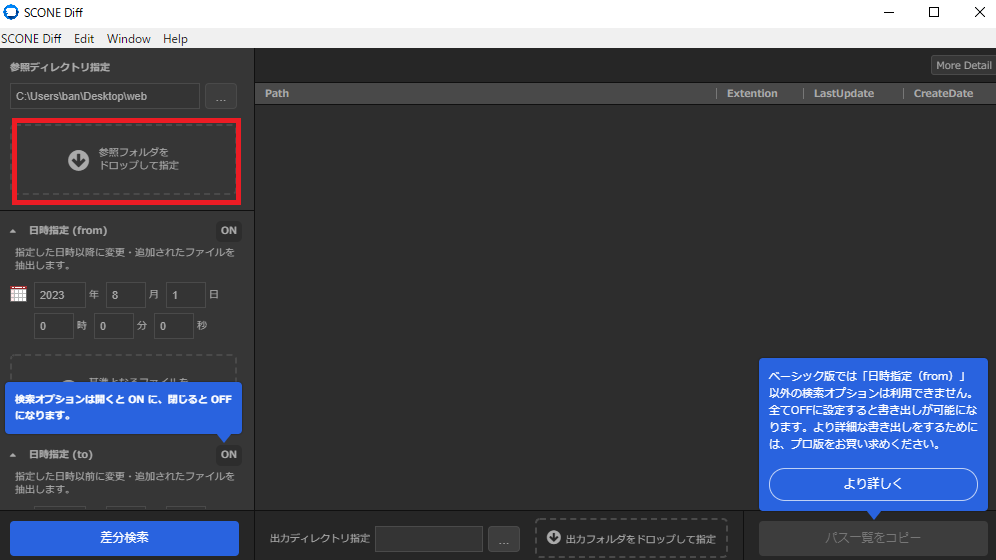The width and height of the screenshot is (996, 560).
Task: Click the 参照ディレクトリ指定 heading
Action: [x=60, y=67]
